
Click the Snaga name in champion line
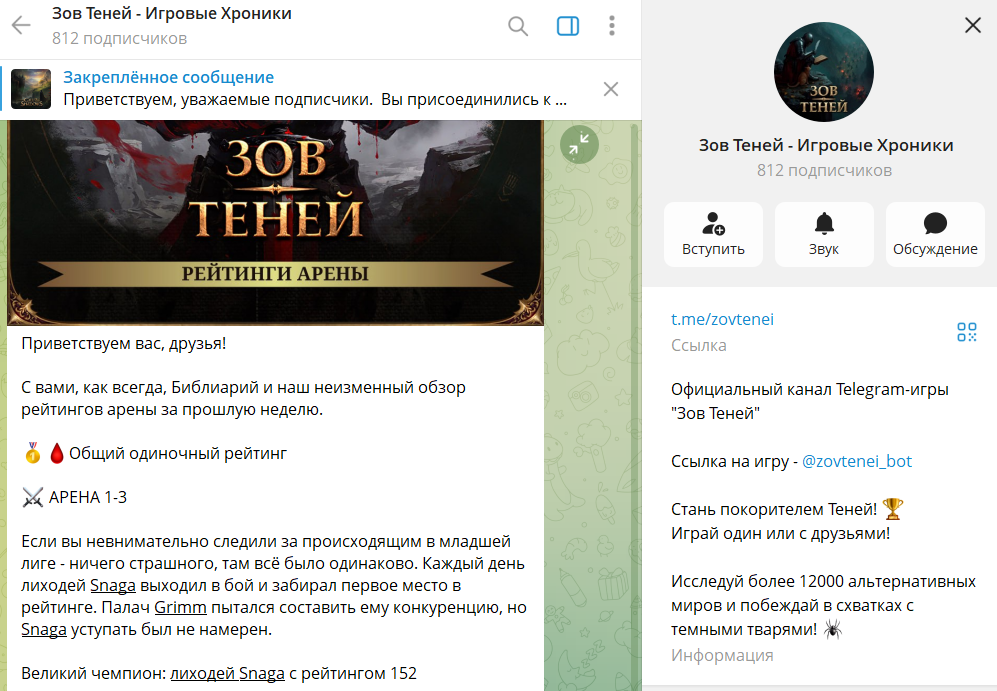tap(261, 673)
